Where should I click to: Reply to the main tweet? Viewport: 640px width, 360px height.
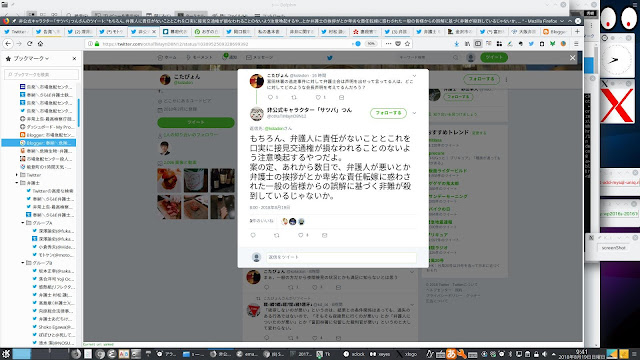coord(253,236)
